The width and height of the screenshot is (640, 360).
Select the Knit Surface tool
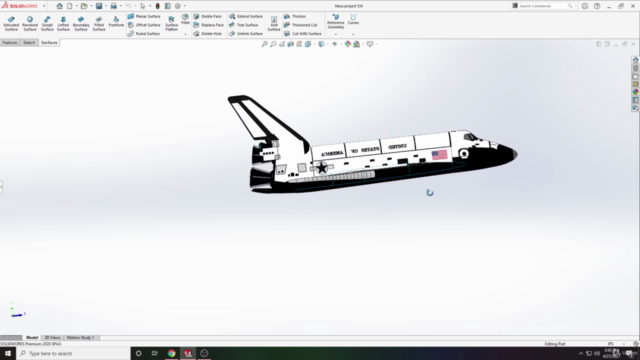[274, 24]
